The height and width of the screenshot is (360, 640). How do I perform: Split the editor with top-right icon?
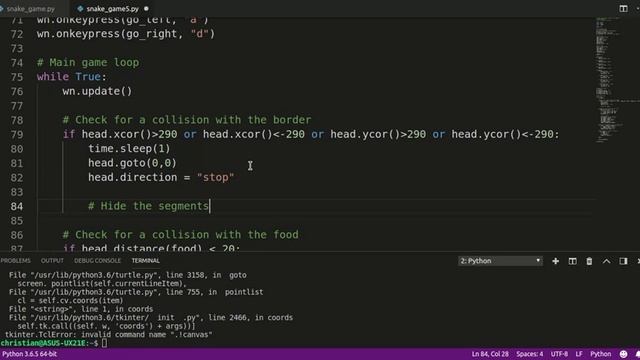click(623, 9)
